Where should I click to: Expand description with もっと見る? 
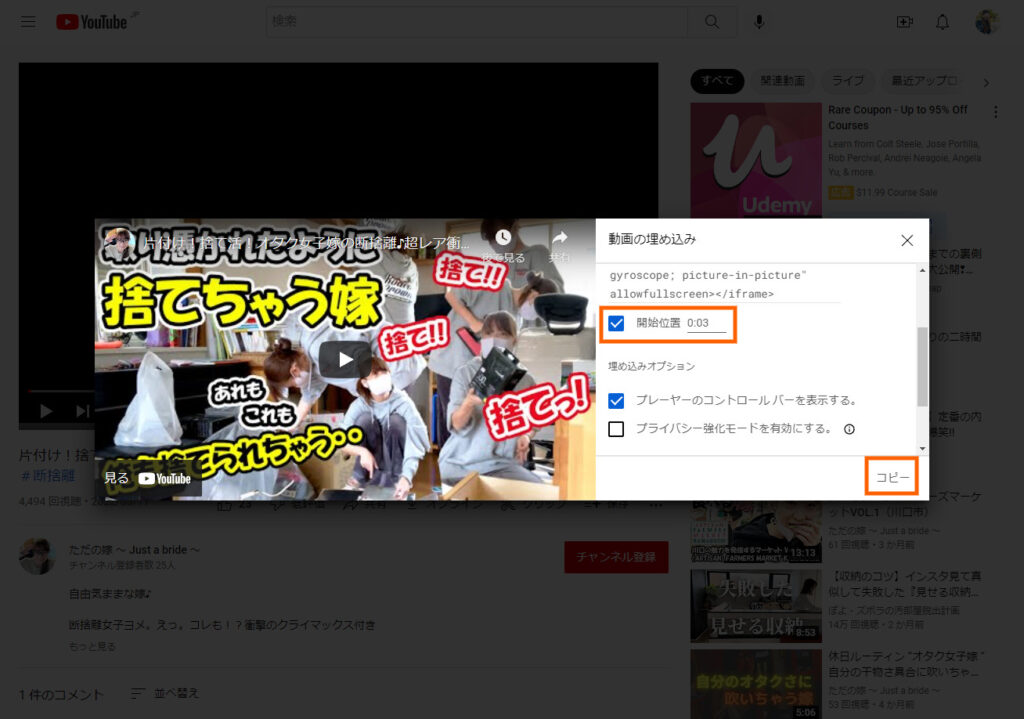tap(92, 646)
